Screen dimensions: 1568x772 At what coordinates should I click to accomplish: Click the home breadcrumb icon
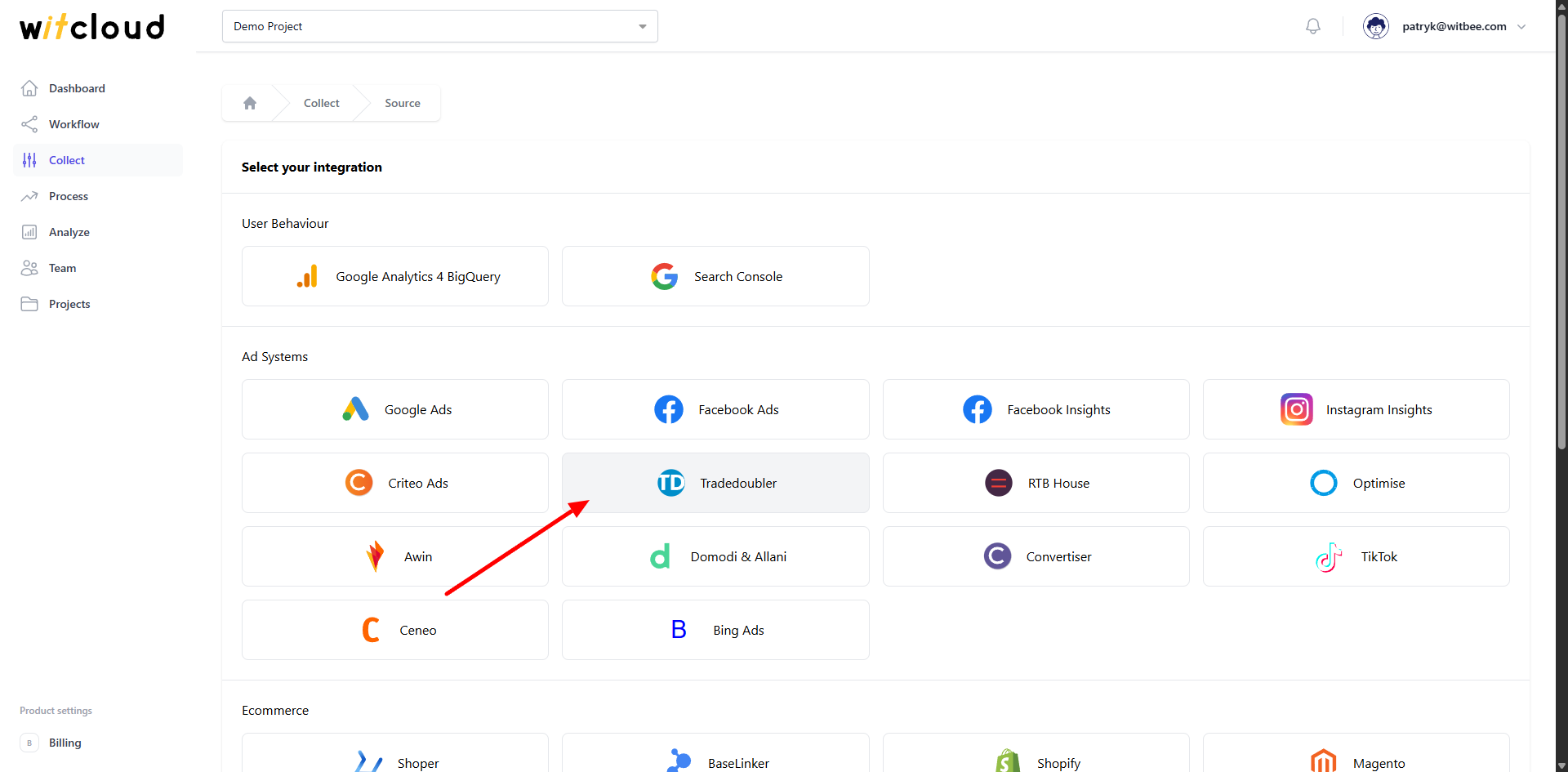coord(250,103)
